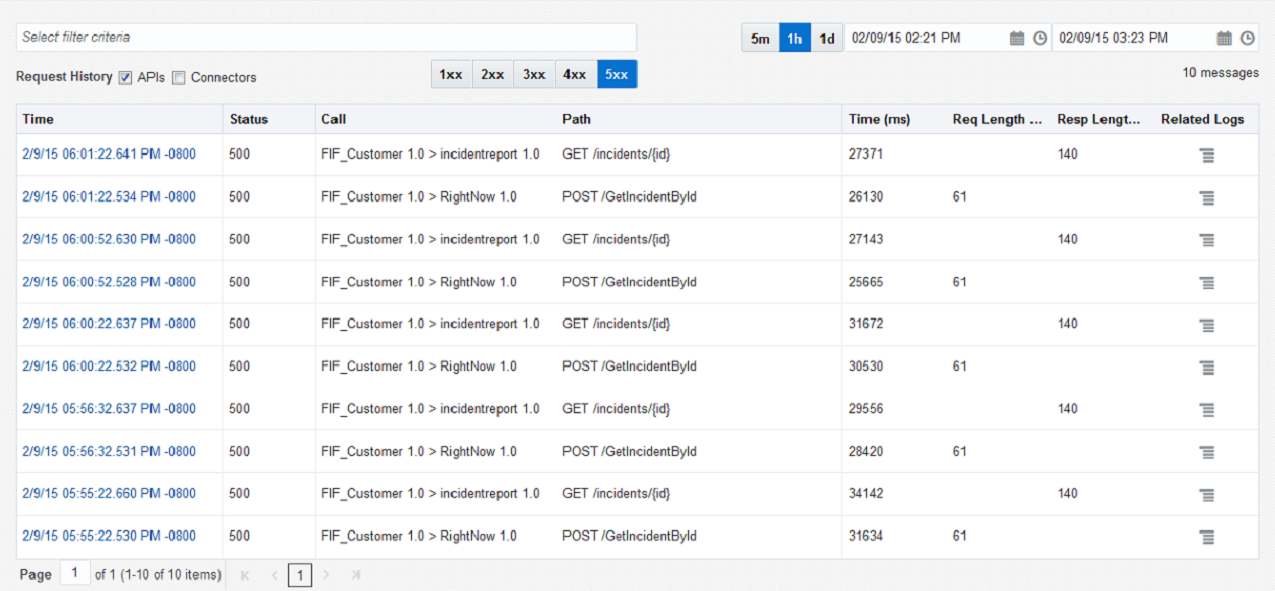The height and width of the screenshot is (591, 1275).
Task: Open the 2/9/15 06:01:22.534 PM message link
Action: pos(109,197)
